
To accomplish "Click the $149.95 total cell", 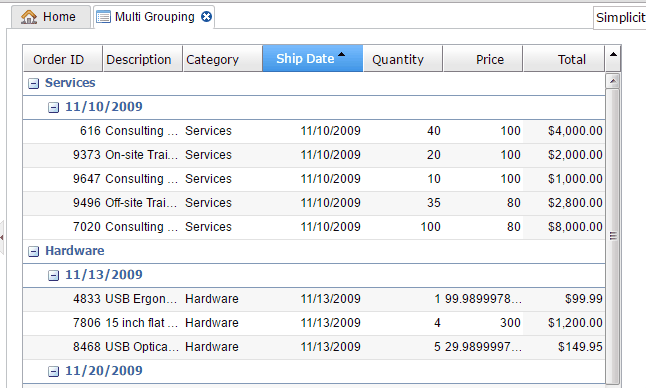I will pos(564,347).
